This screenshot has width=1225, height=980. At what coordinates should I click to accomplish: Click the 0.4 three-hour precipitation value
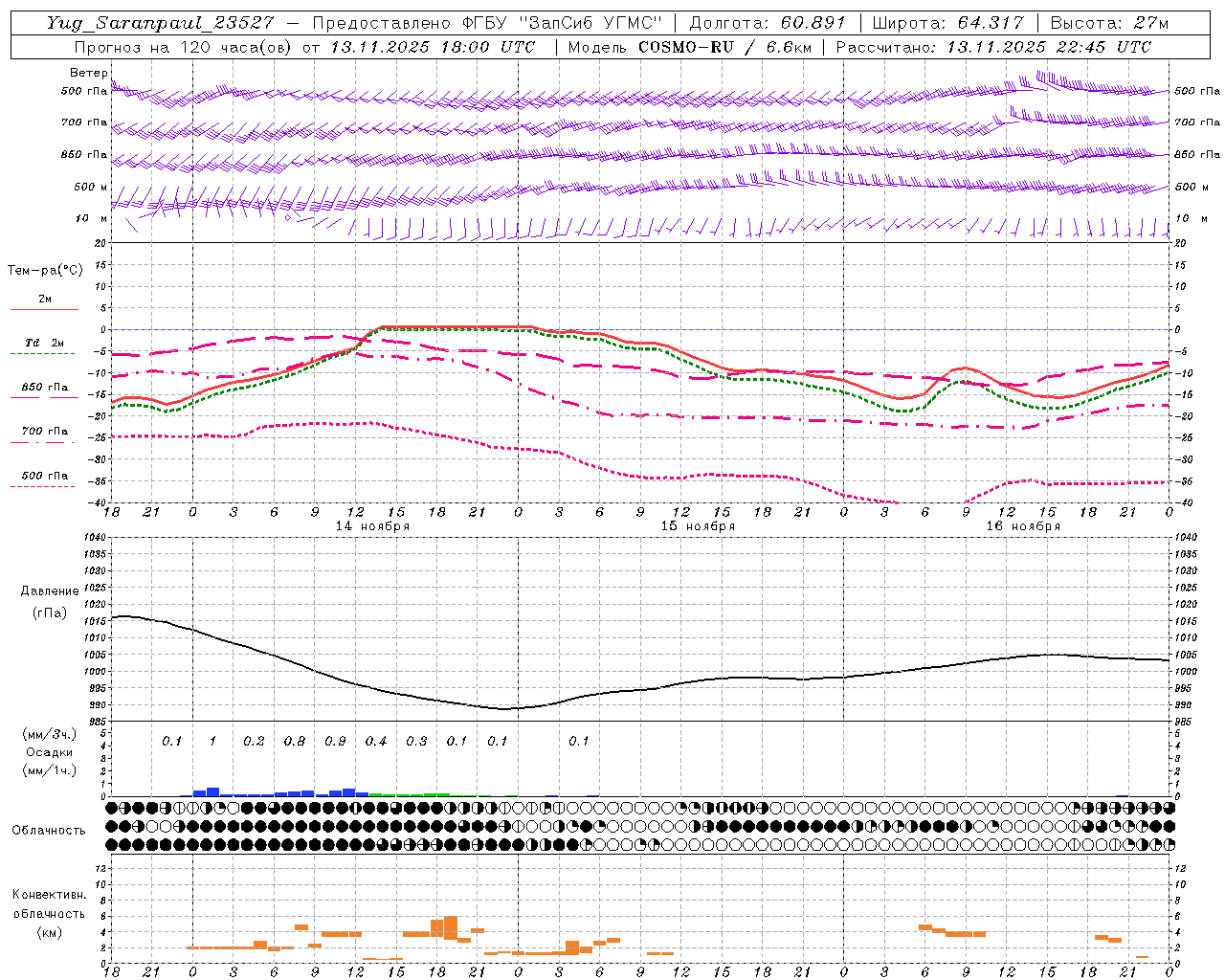376,741
